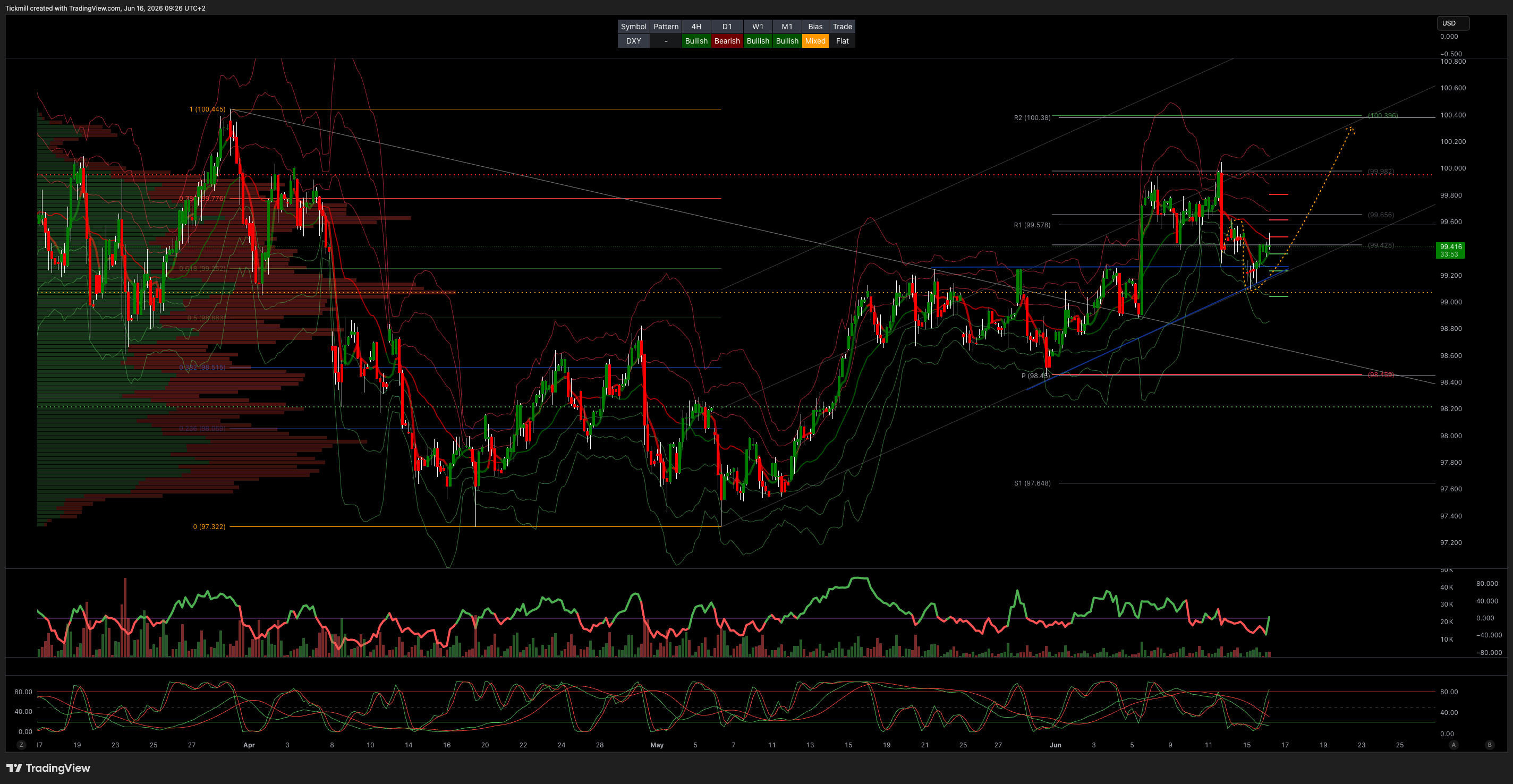Screen dimensions: 1513x784
Task: Click the M1 header cell
Action: pos(787,27)
